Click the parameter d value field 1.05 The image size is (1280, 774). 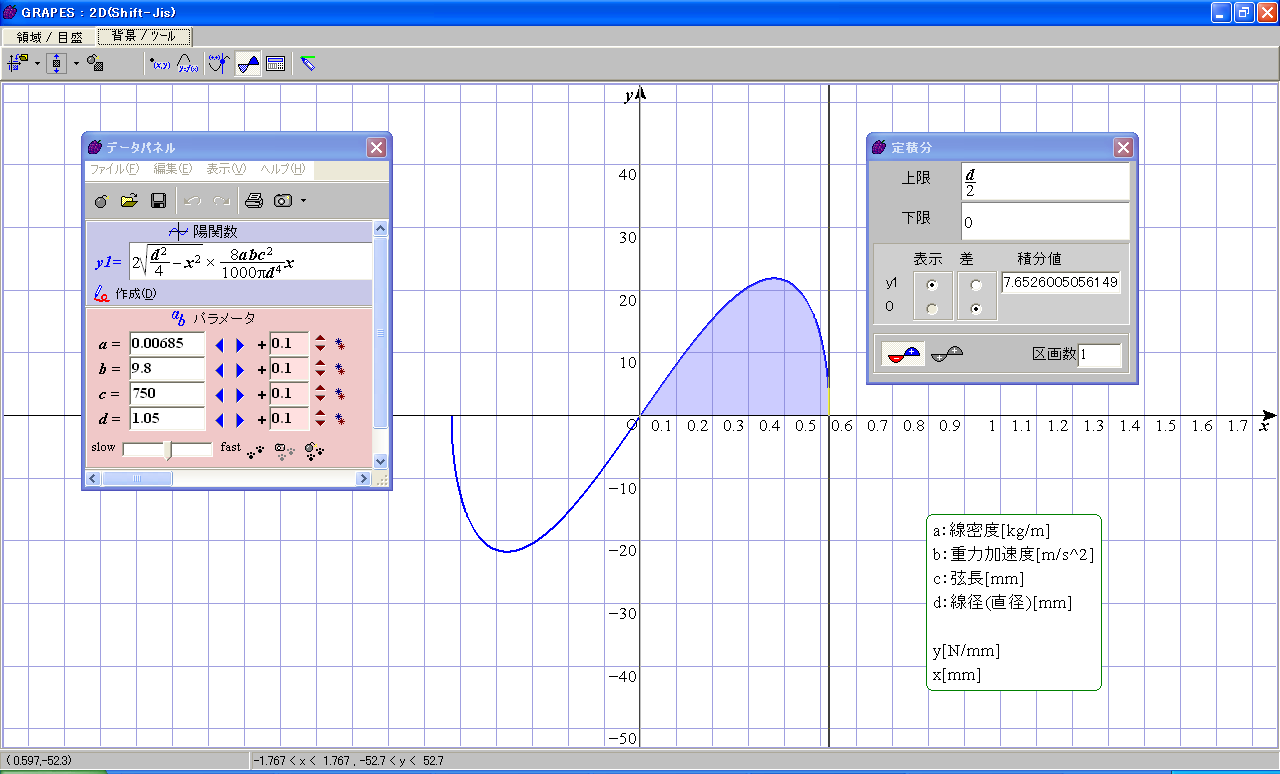click(167, 418)
